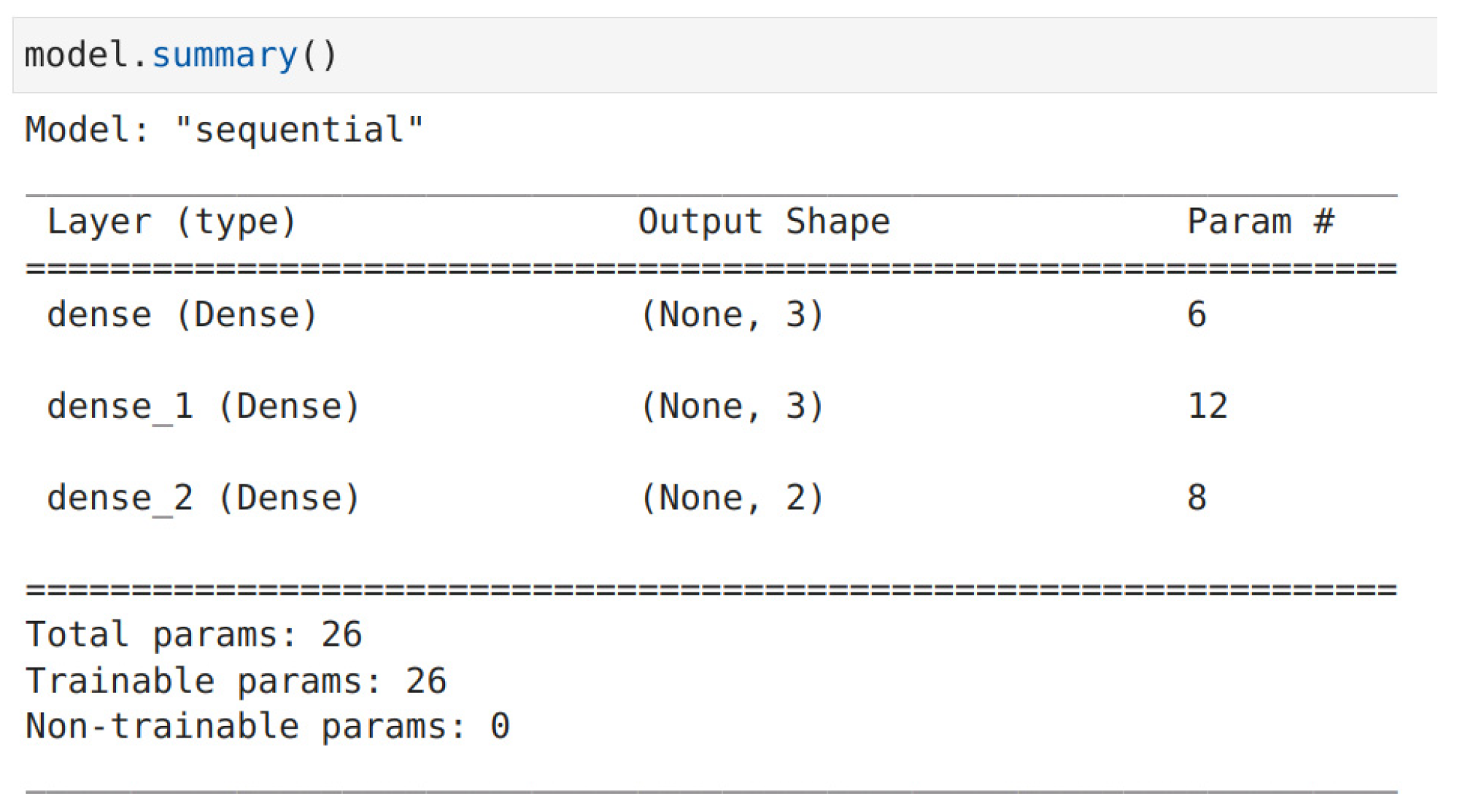Image resolution: width=1457 pixels, height=812 pixels.
Task: Click the blue 'summary' method name
Action: pos(225,55)
